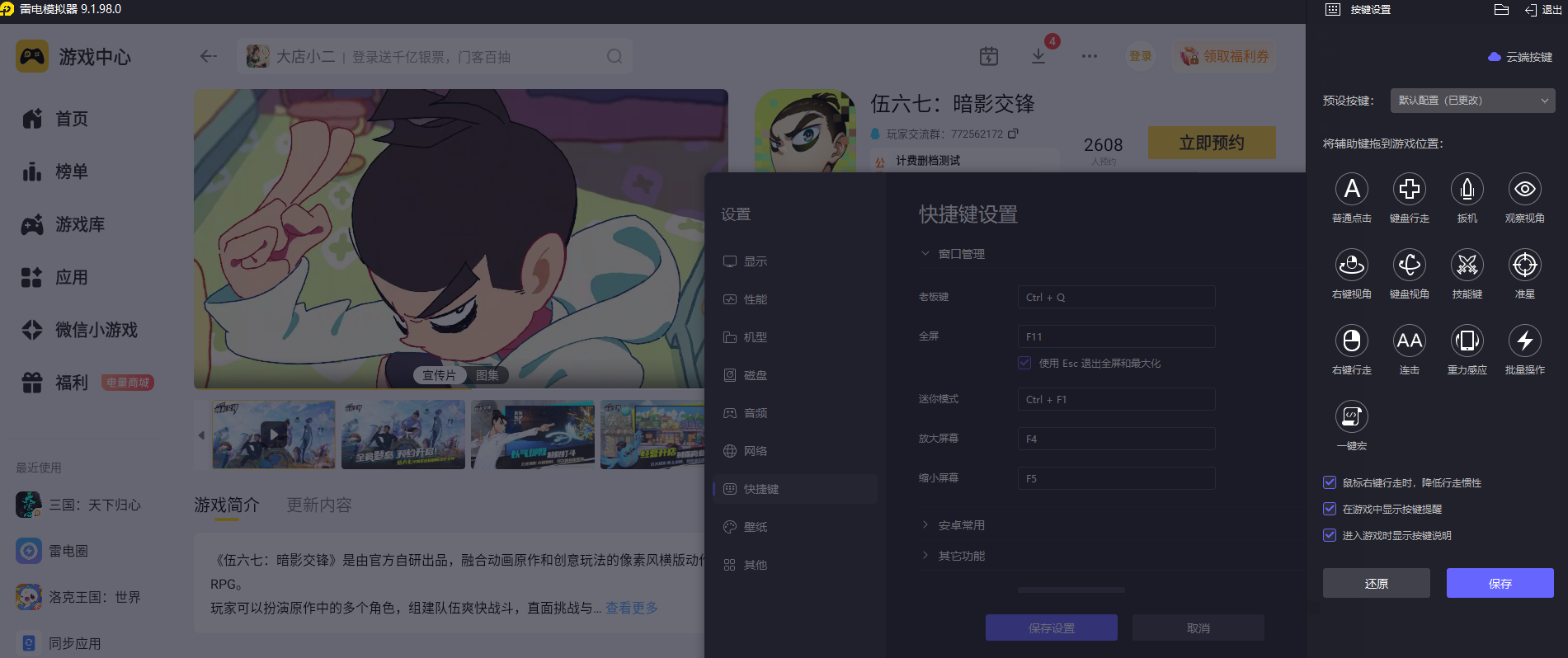Select the 批量操作 lightning tool
1568x658 pixels.
tap(1525, 341)
